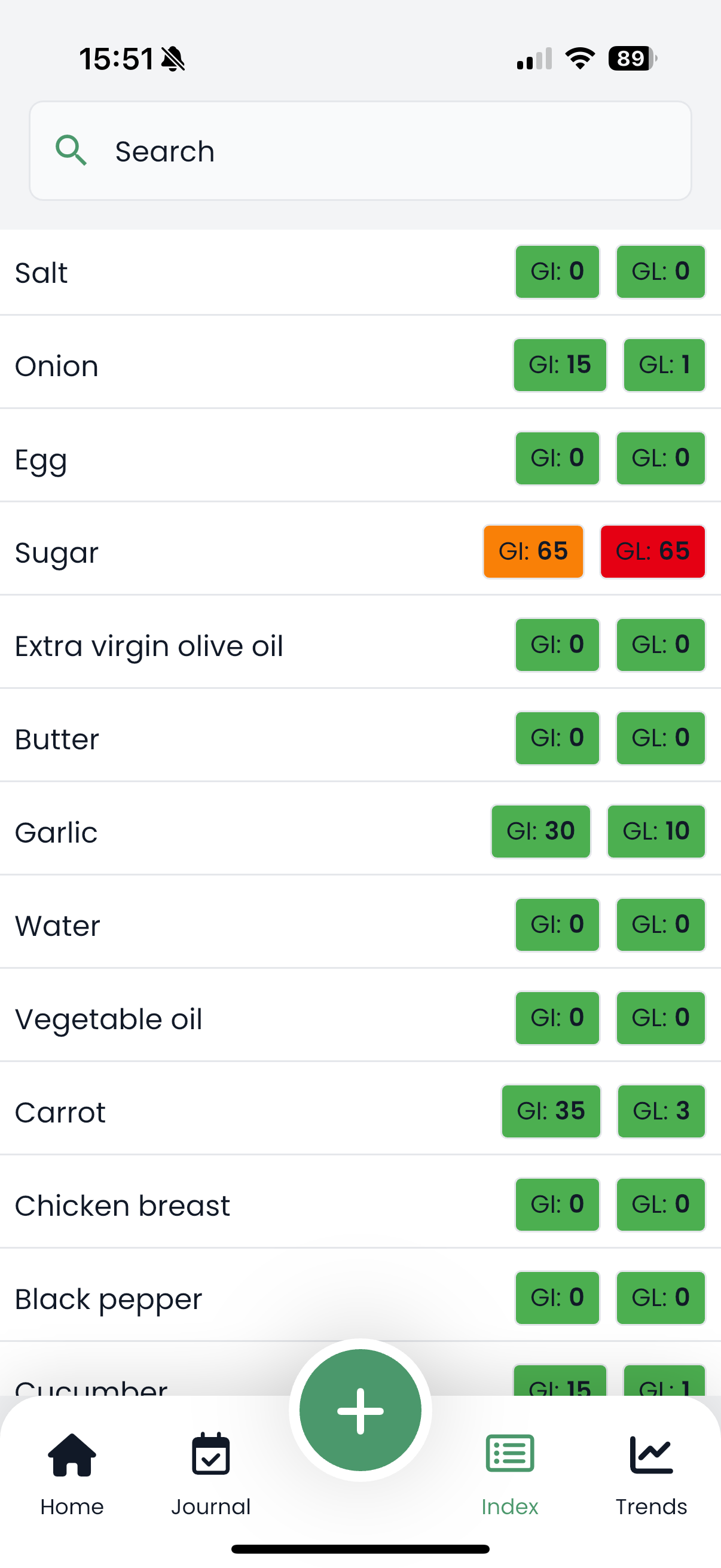Viewport: 721px width, 1568px height.
Task: Switch to the Trends tab label
Action: click(x=650, y=1506)
